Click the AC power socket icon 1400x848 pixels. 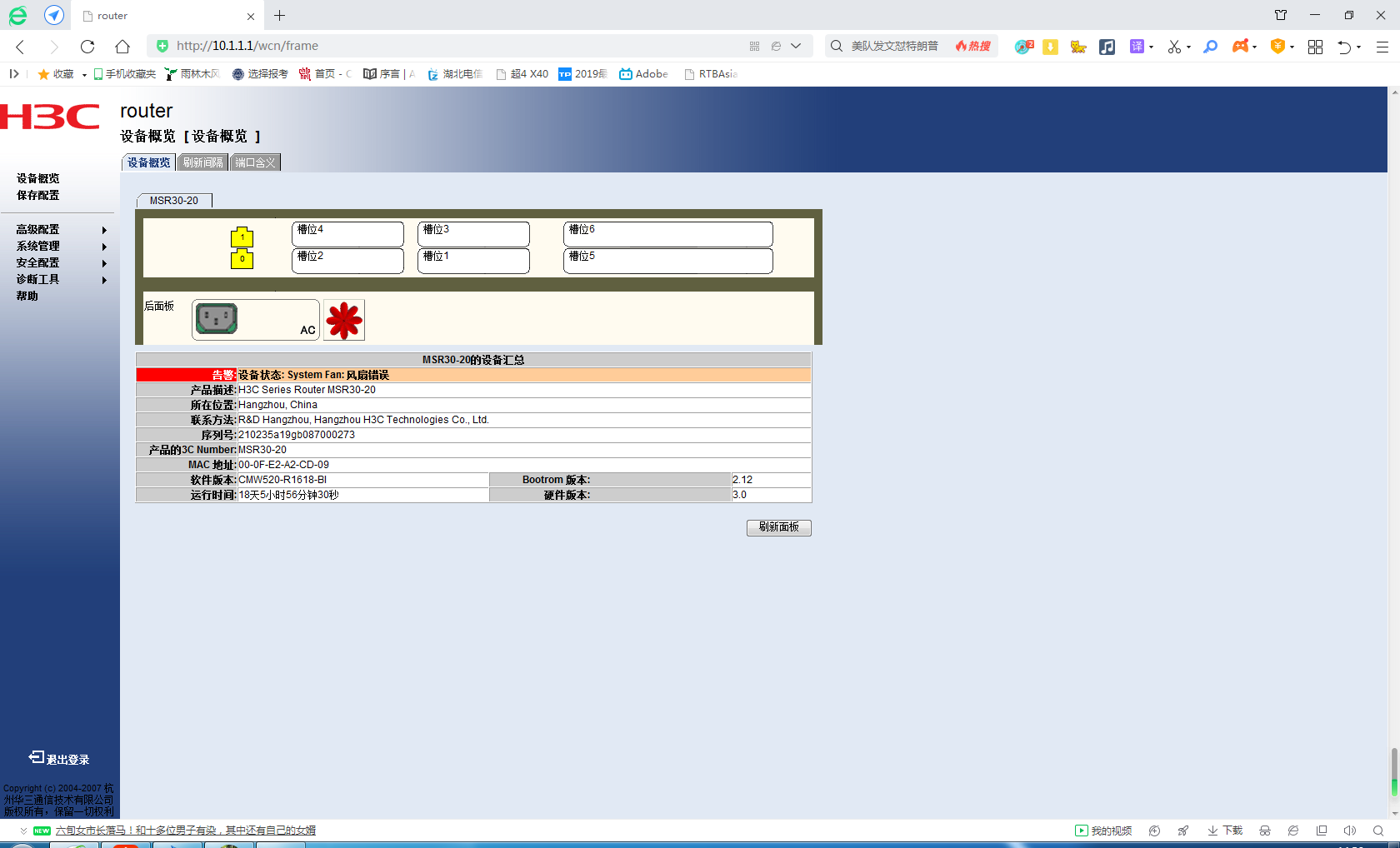[x=217, y=318]
